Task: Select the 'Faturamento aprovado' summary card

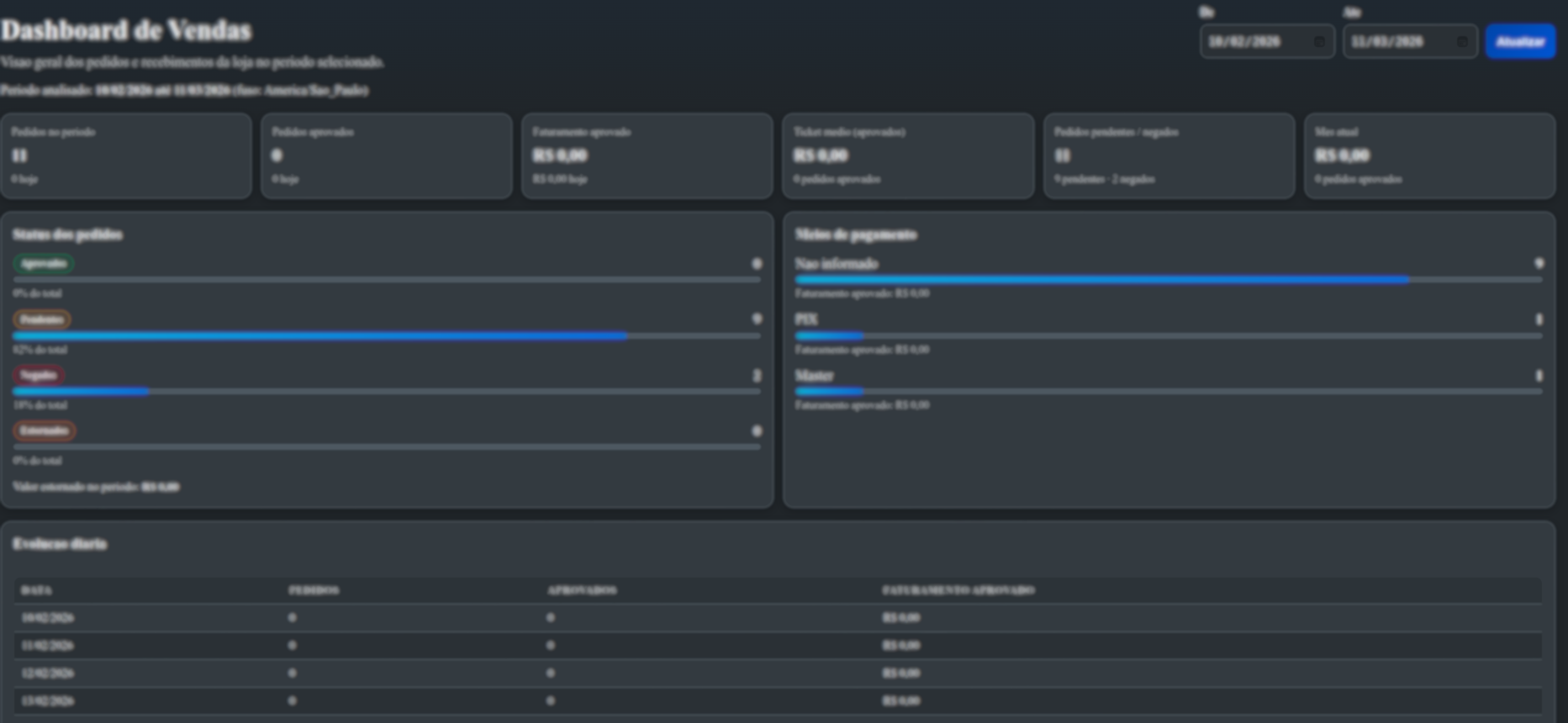Action: pos(647,156)
